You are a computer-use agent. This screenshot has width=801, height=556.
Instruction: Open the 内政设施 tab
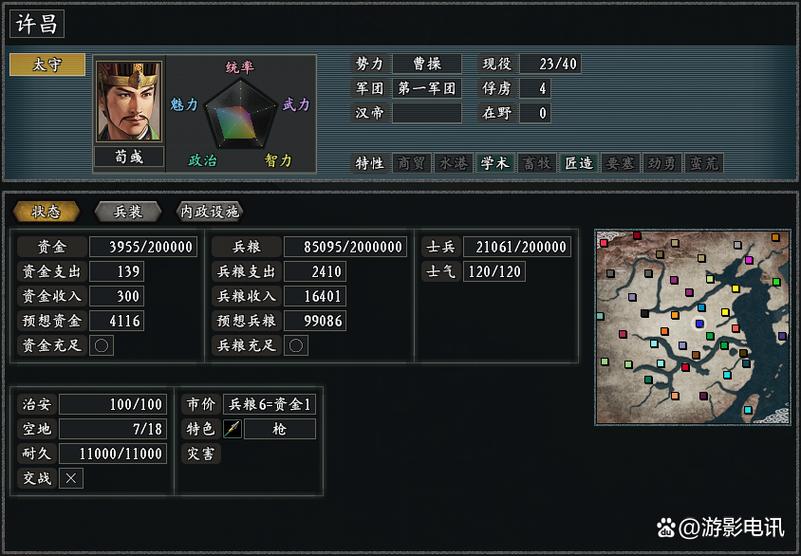[x=209, y=212]
